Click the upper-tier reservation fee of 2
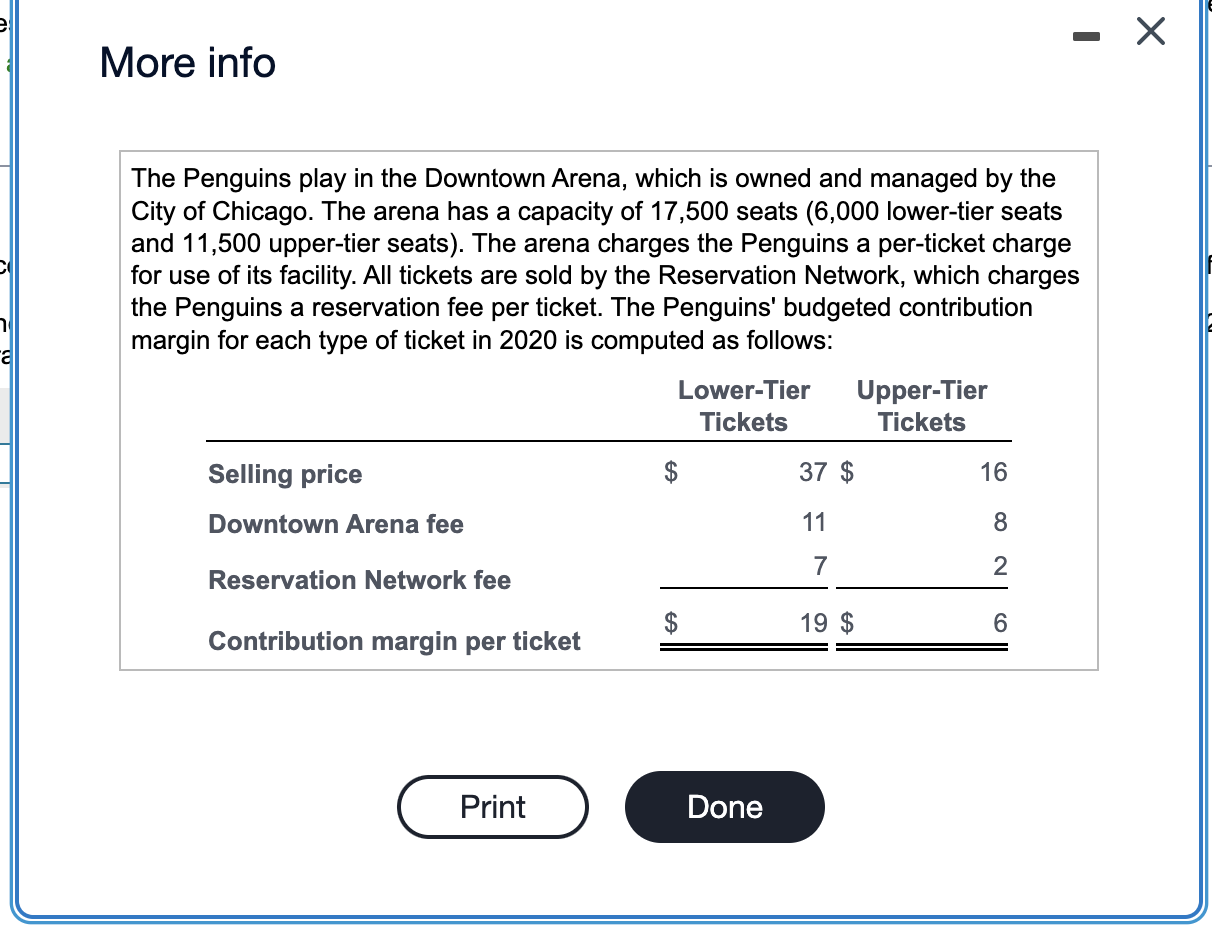1212x927 pixels. (x=1000, y=566)
